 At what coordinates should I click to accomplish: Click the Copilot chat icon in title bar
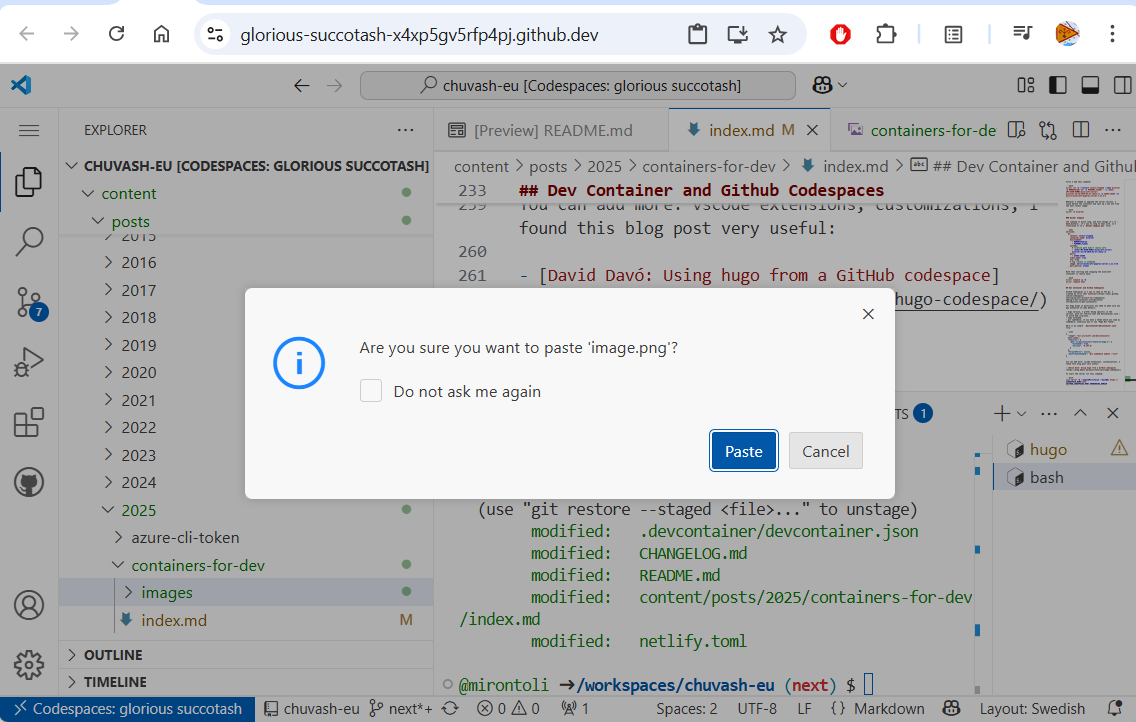pyautogui.click(x=822, y=85)
